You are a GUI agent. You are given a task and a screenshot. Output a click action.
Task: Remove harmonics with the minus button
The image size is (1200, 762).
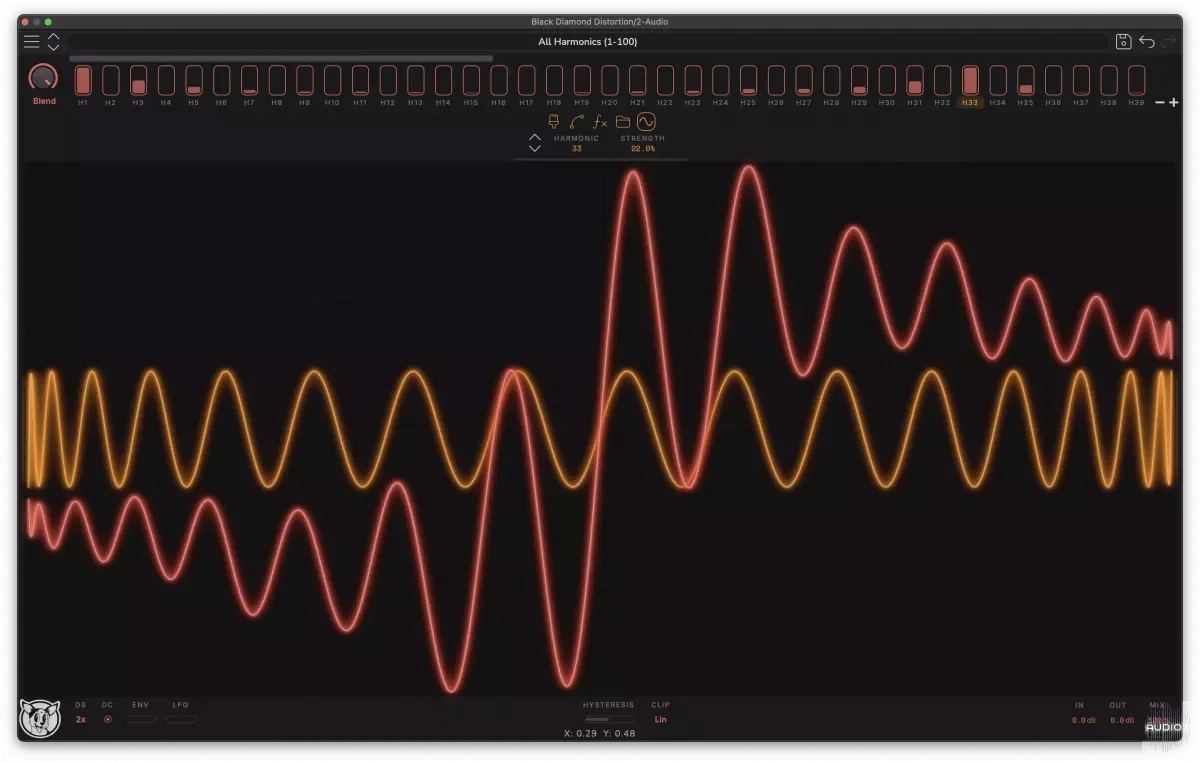coord(1160,102)
